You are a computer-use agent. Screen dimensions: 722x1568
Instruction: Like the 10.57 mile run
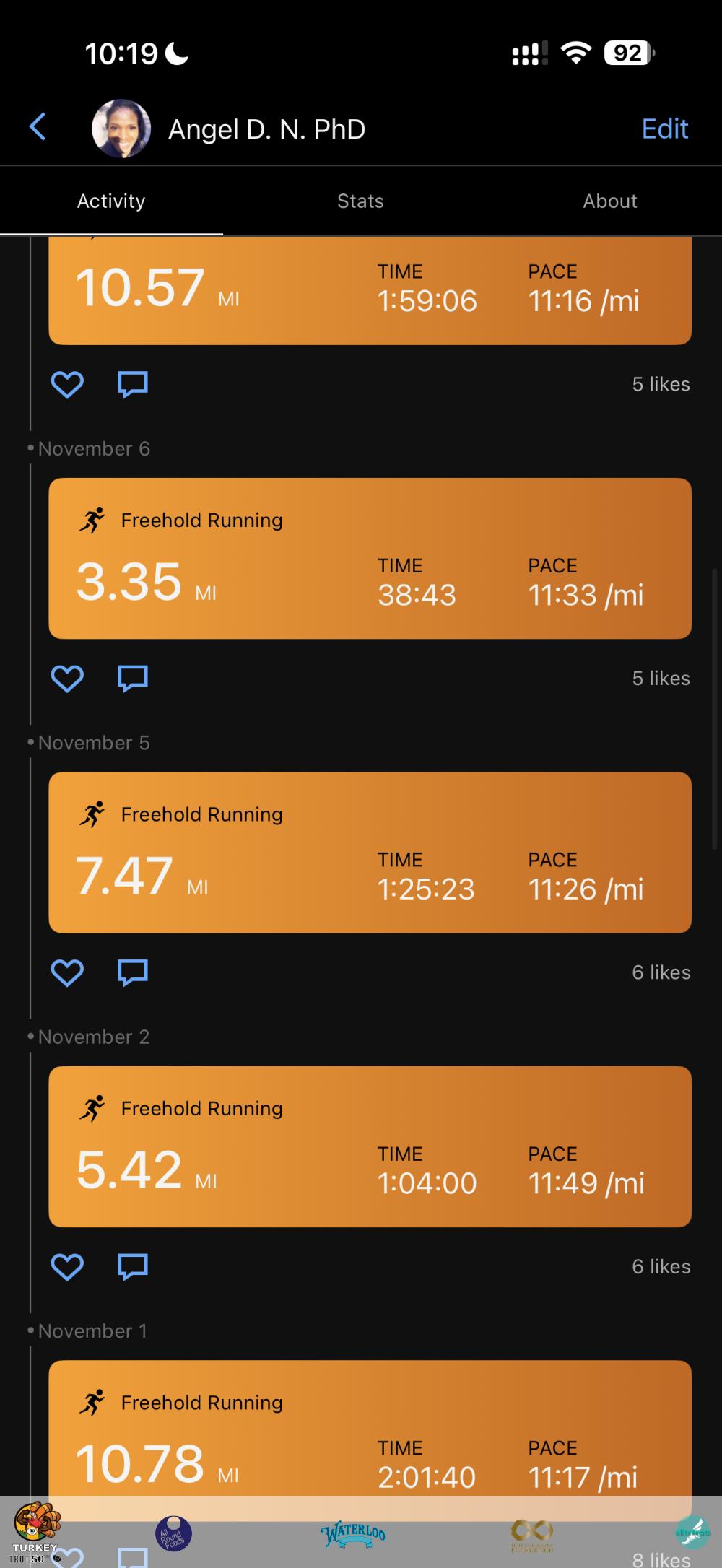[67, 384]
